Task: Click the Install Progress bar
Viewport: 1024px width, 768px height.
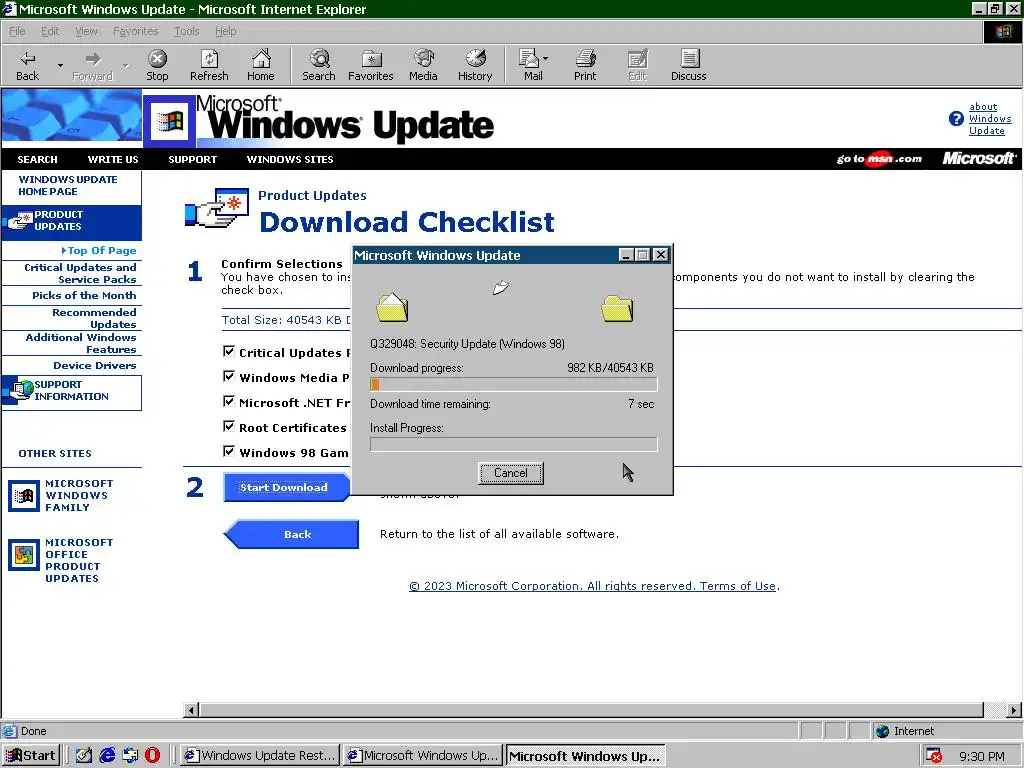Action: (x=513, y=444)
